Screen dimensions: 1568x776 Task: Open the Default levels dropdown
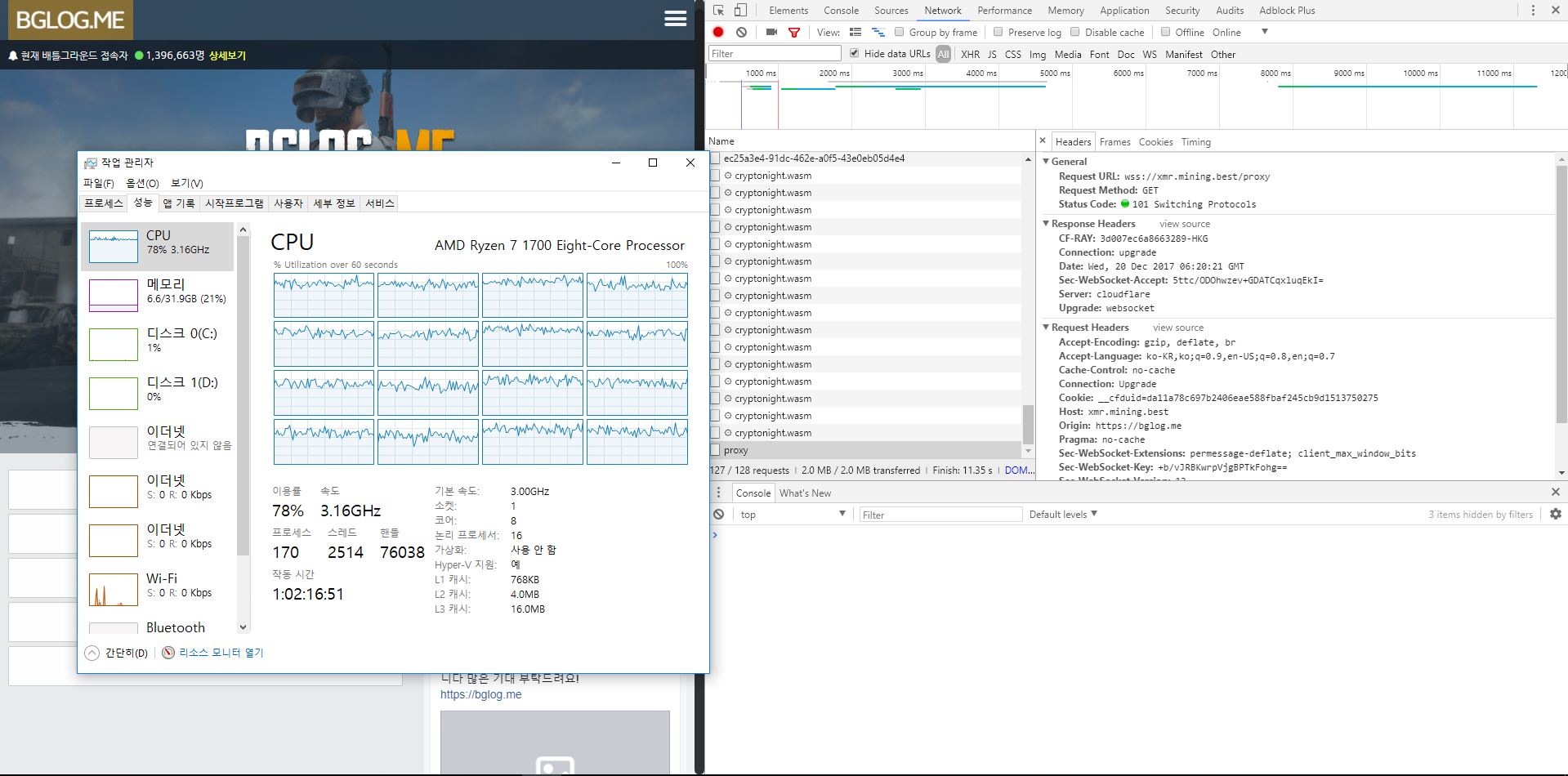1062,514
